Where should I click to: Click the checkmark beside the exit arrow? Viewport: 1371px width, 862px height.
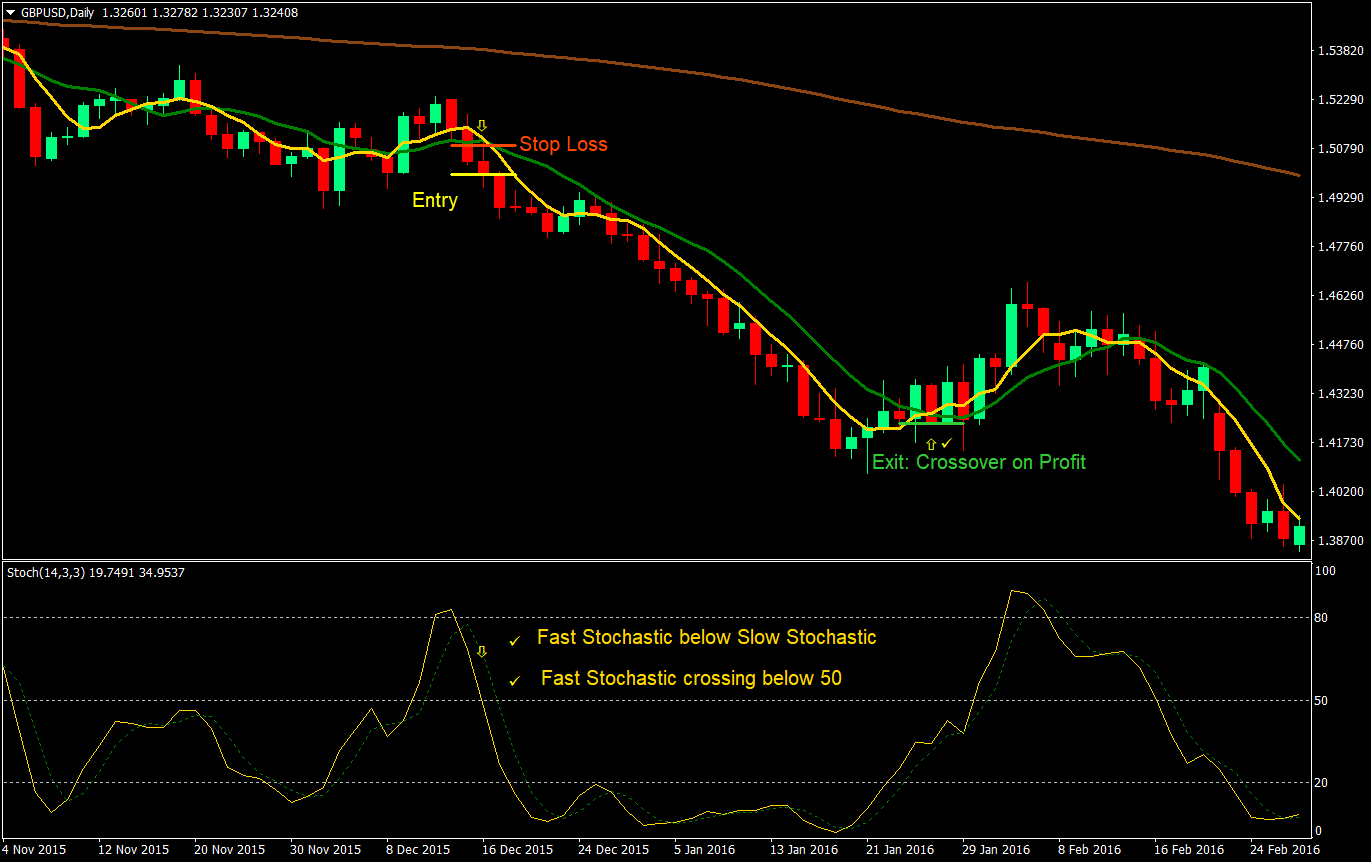(x=947, y=443)
